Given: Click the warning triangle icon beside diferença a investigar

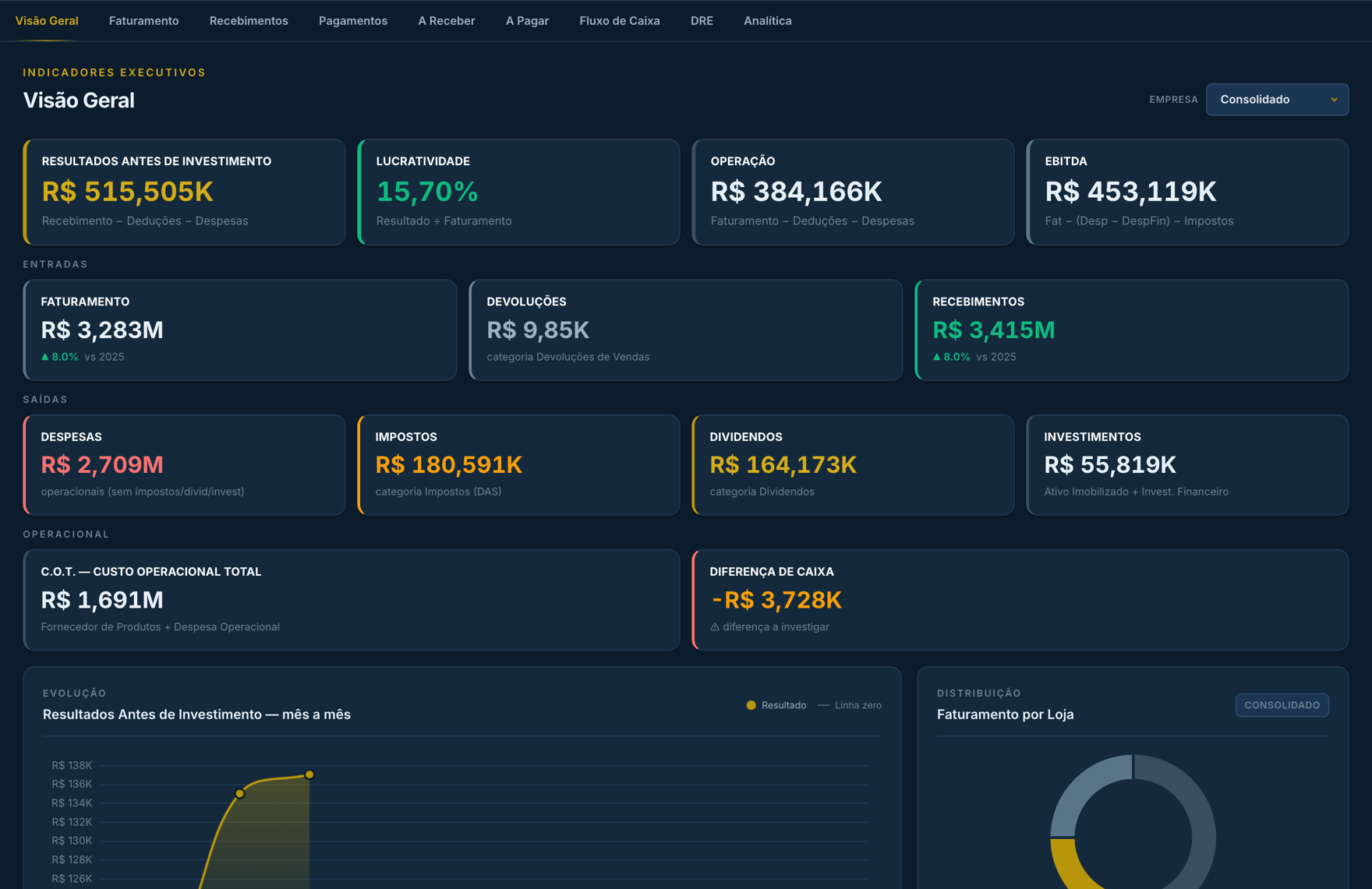Looking at the screenshot, I should pos(715,627).
